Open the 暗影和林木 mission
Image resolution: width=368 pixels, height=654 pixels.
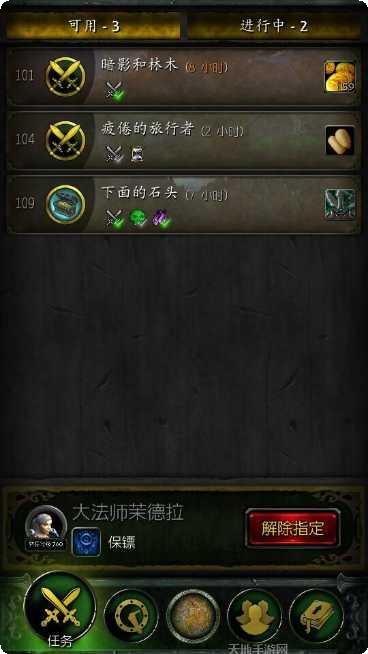pos(184,76)
